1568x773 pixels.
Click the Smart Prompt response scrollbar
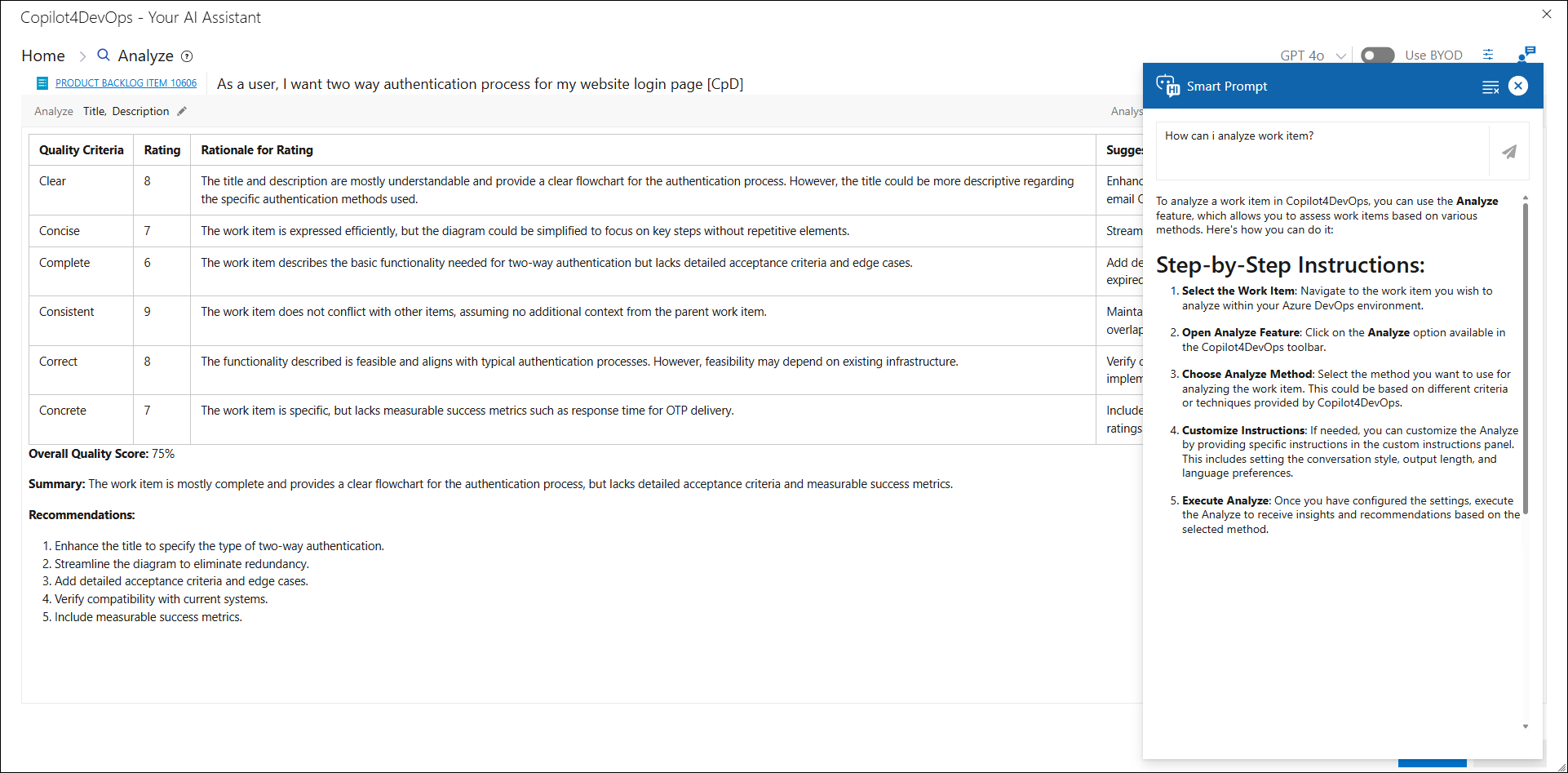pyautogui.click(x=1525, y=359)
